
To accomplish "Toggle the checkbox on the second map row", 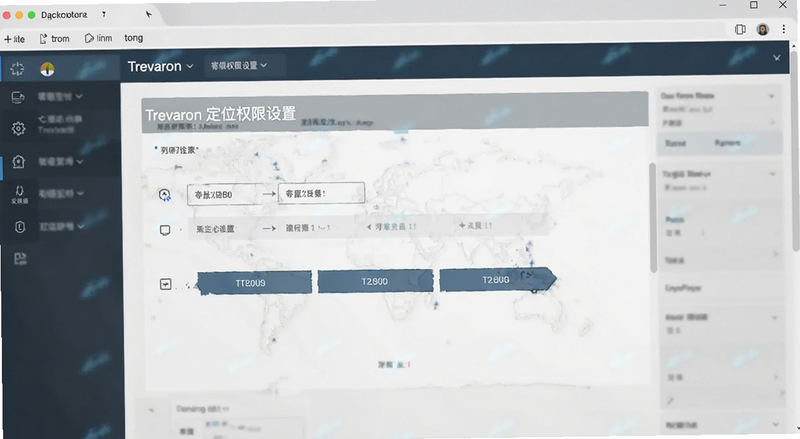I will 165,230.
